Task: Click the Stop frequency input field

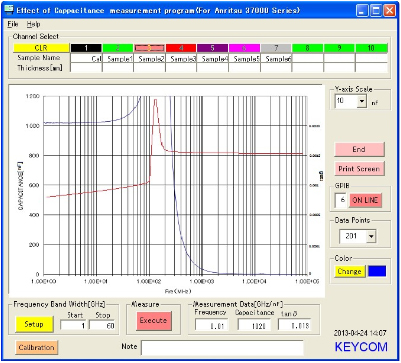Action: (103, 325)
